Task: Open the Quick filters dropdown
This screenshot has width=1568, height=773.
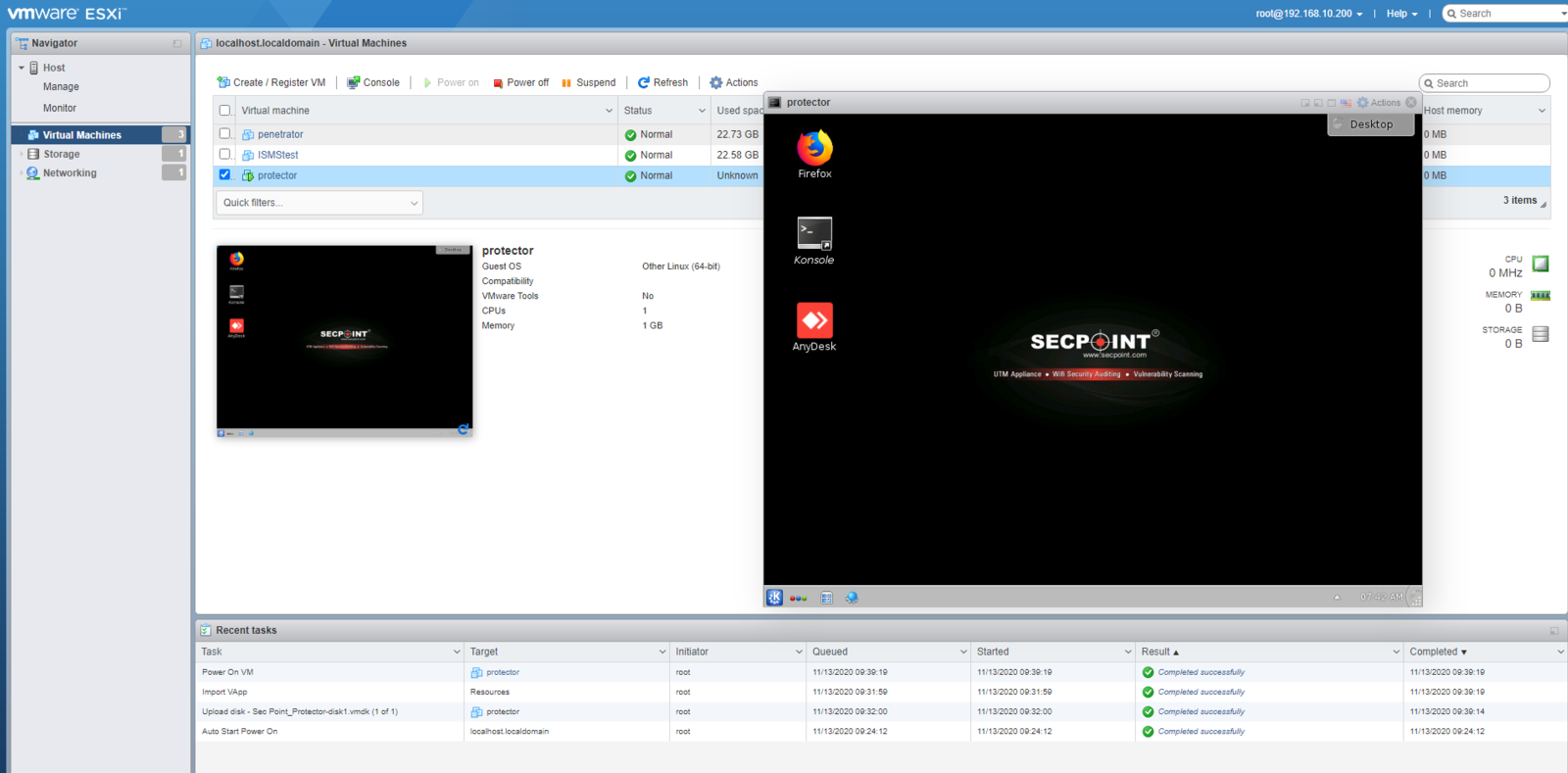Action: click(319, 203)
